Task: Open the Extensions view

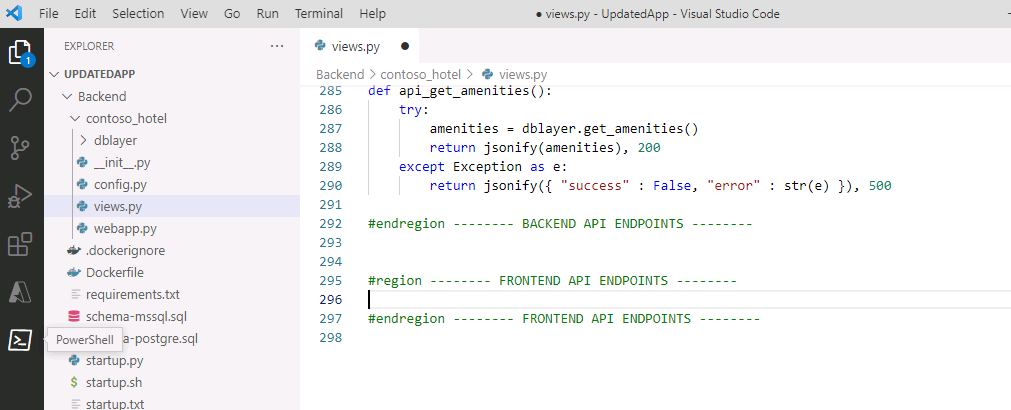Action: coord(21,243)
